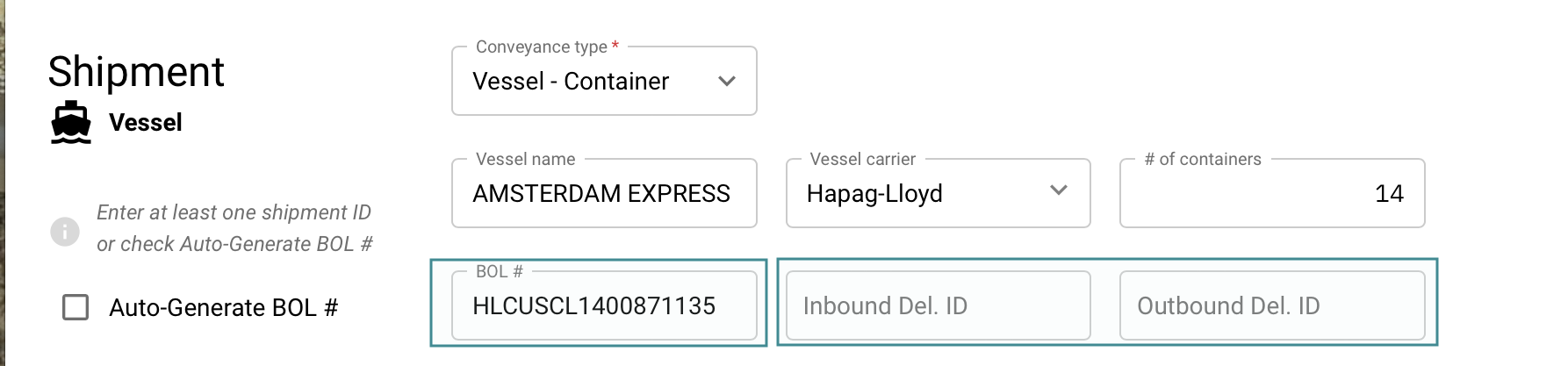Click the bold Vessel label
The width and height of the screenshot is (1568, 366).
point(146,123)
